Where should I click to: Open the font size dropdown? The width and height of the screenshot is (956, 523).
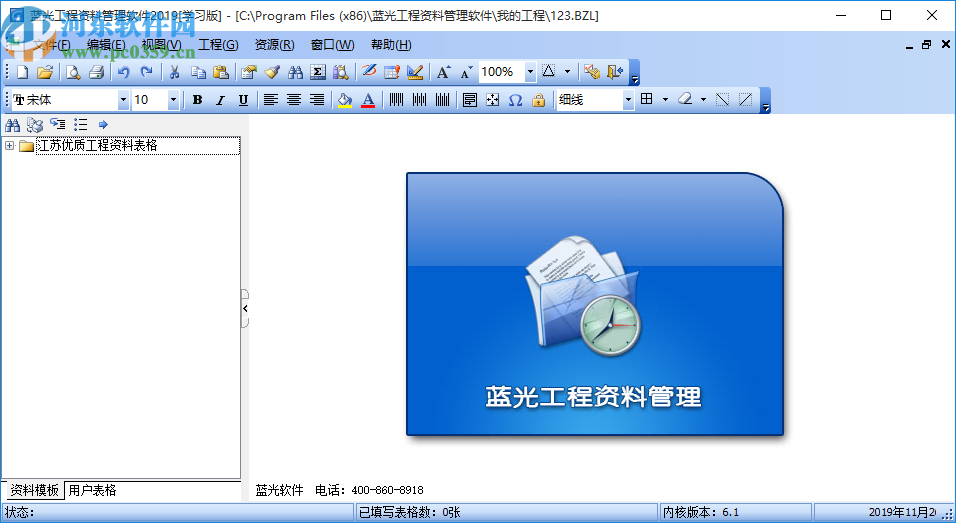coord(173,99)
